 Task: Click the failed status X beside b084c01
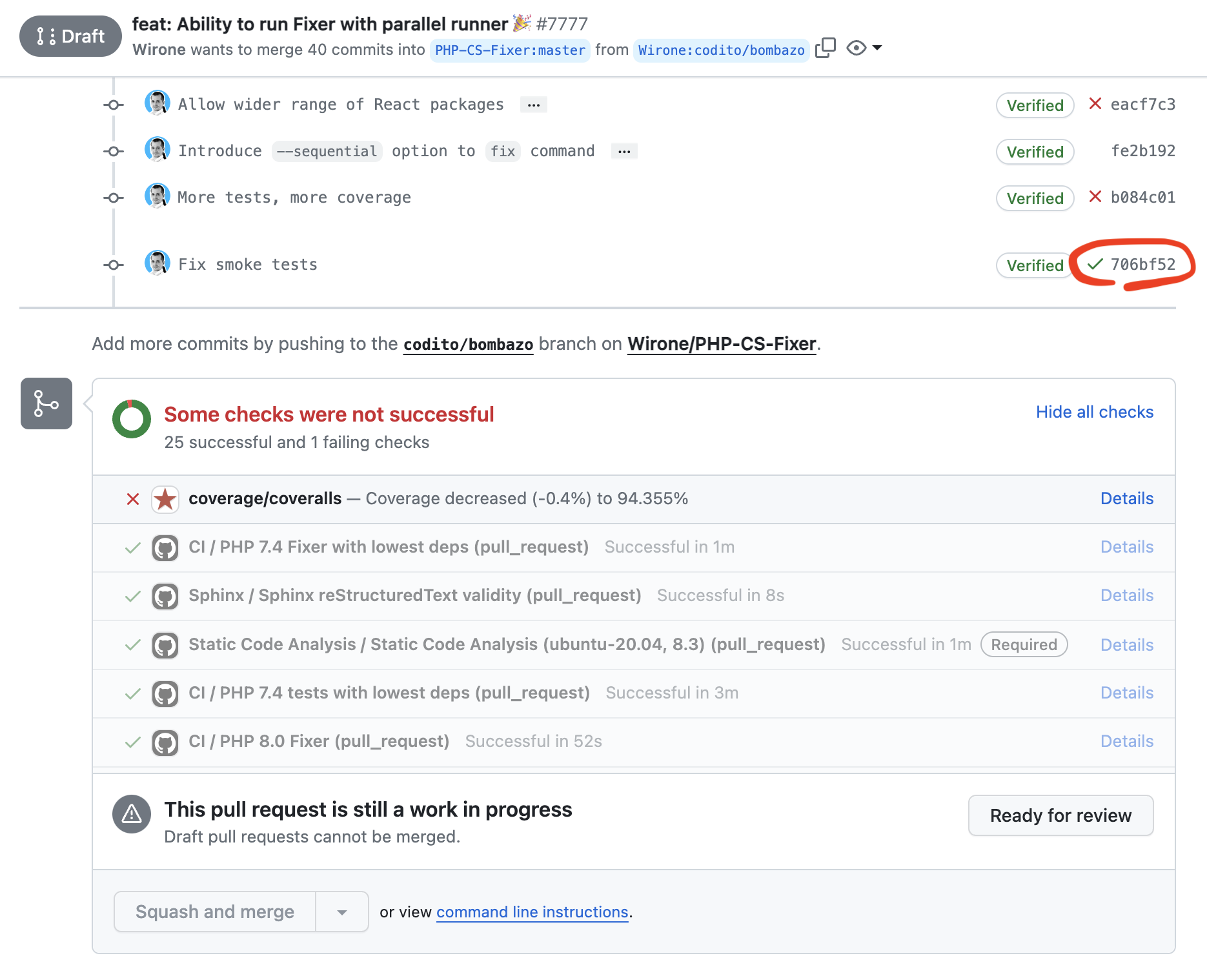[1095, 197]
